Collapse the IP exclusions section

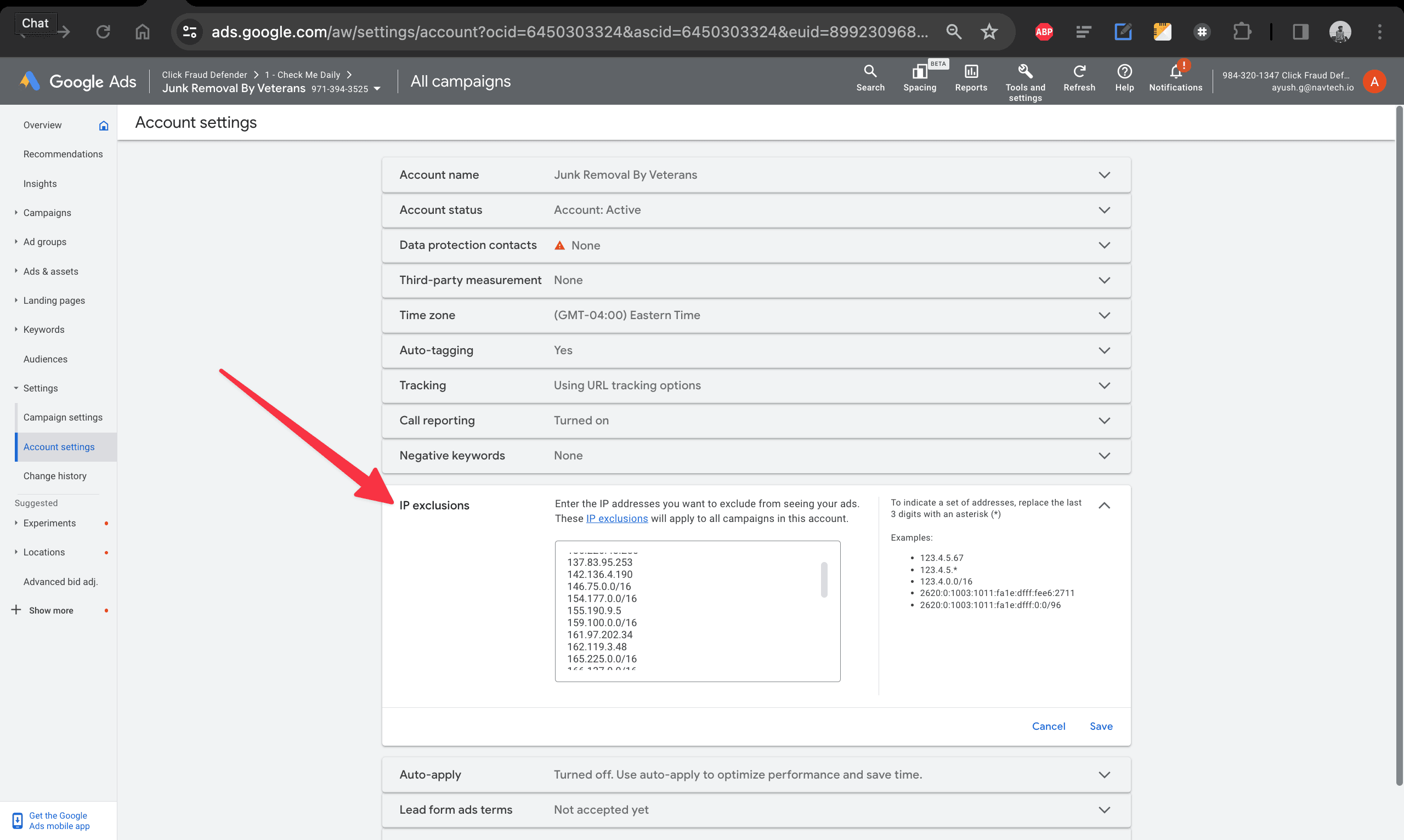1103,506
